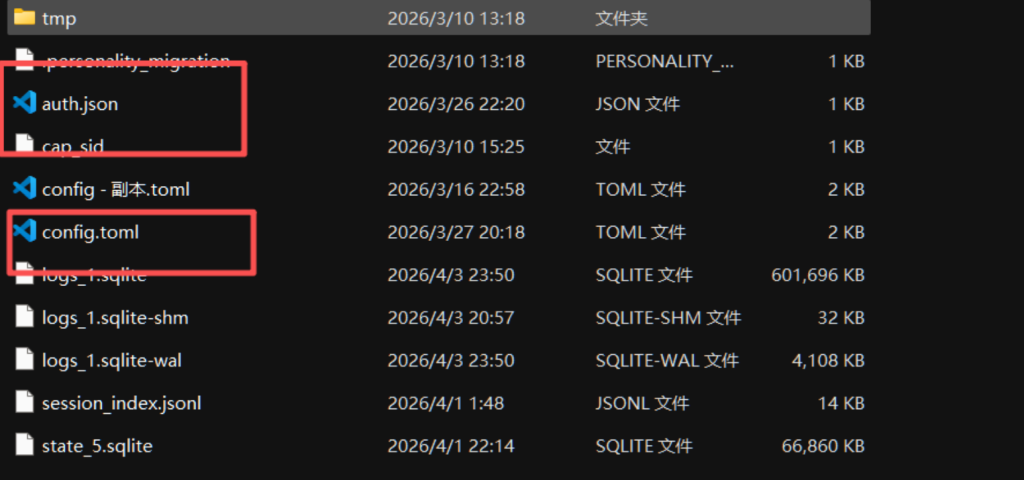Click the JSONL 文件 type label
1024x480 pixels.
pyautogui.click(x=642, y=403)
